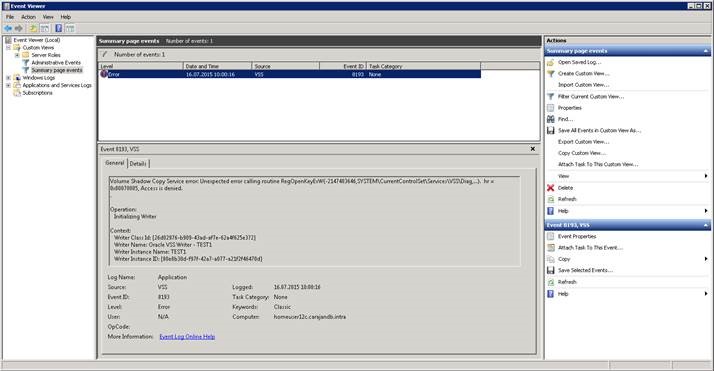The width and height of the screenshot is (714, 371).
Task: Open the Action menu
Action: click(28, 17)
